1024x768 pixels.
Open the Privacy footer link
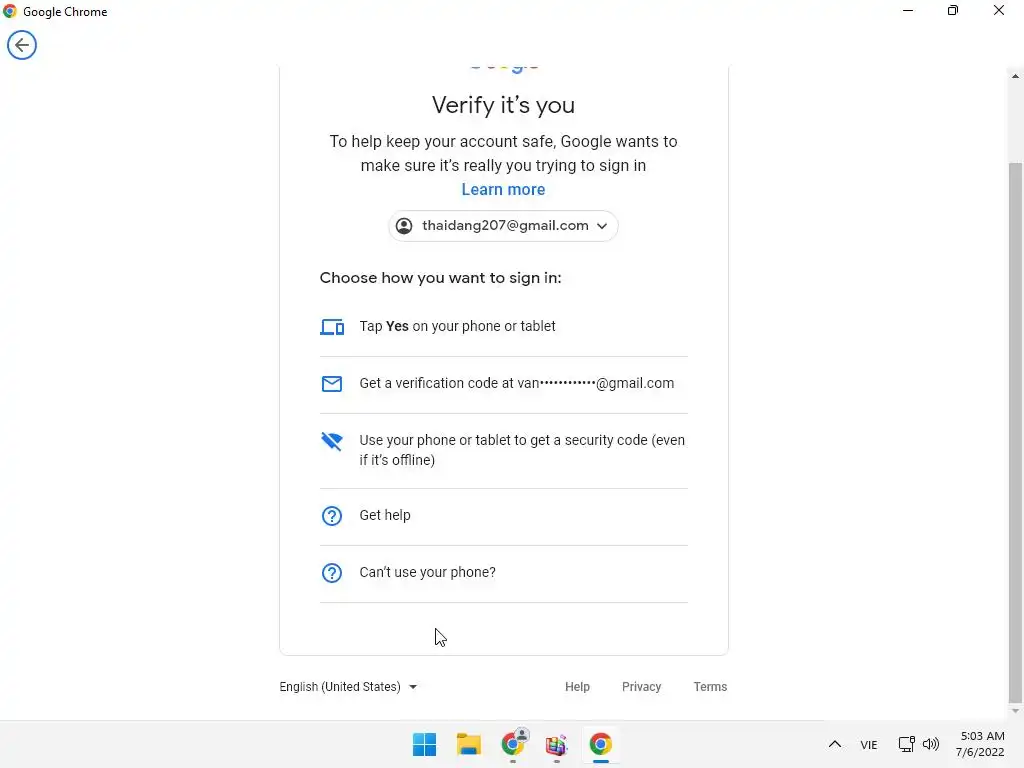coord(641,687)
